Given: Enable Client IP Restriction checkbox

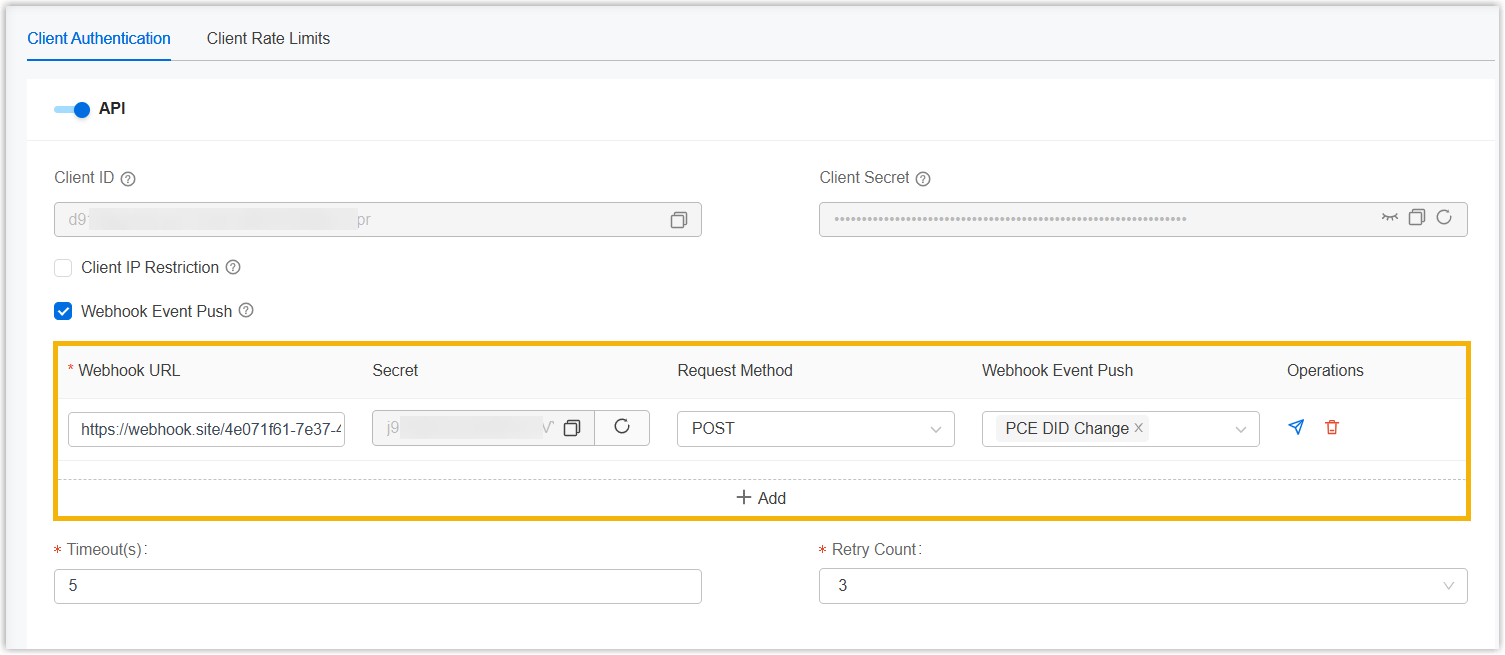Looking at the screenshot, I should pos(63,268).
